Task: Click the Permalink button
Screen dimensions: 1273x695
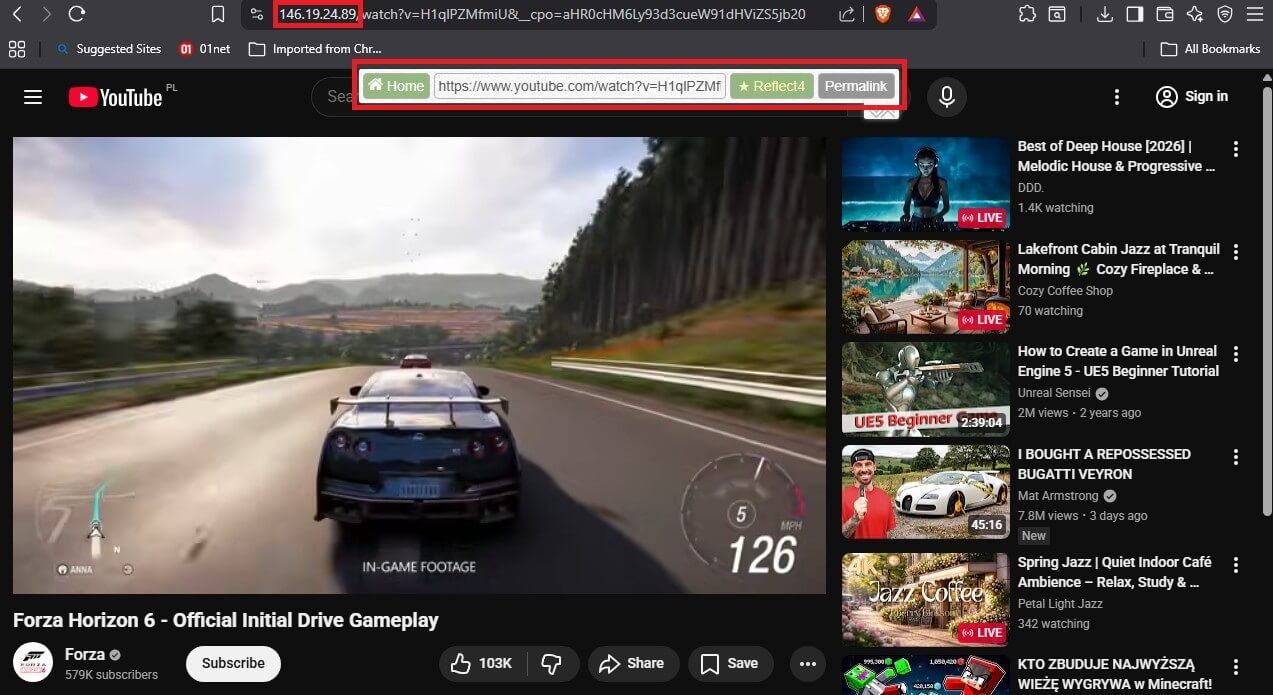Action: 855,86
